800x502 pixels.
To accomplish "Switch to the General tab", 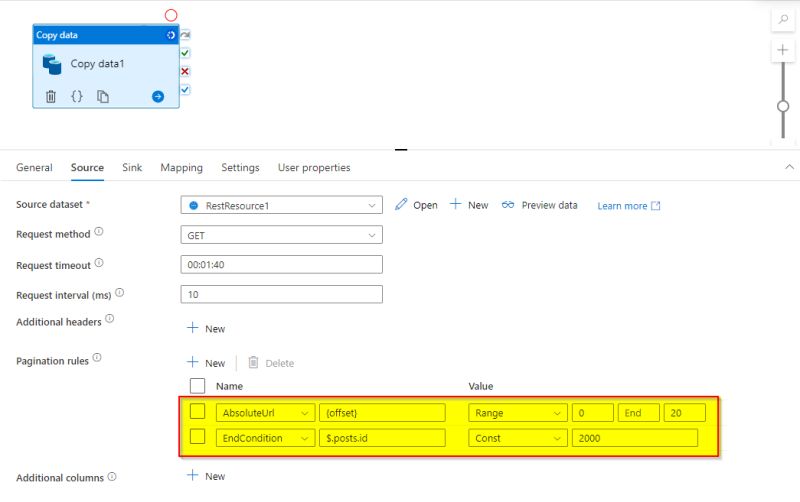I will [x=34, y=167].
